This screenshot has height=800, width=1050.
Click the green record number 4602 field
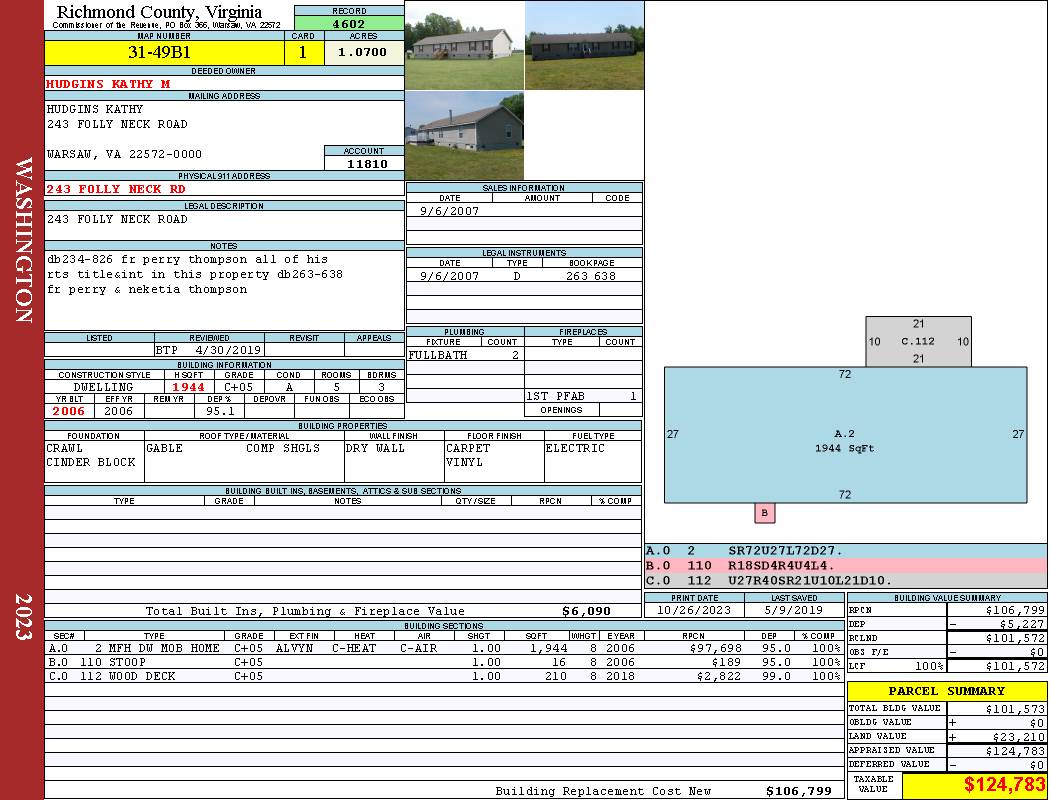(x=349, y=24)
